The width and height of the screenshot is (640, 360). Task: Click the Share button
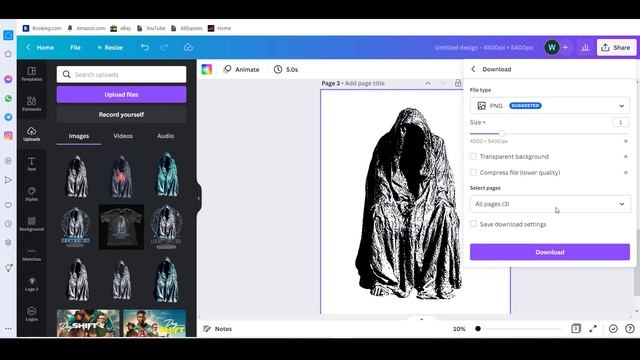(x=616, y=47)
